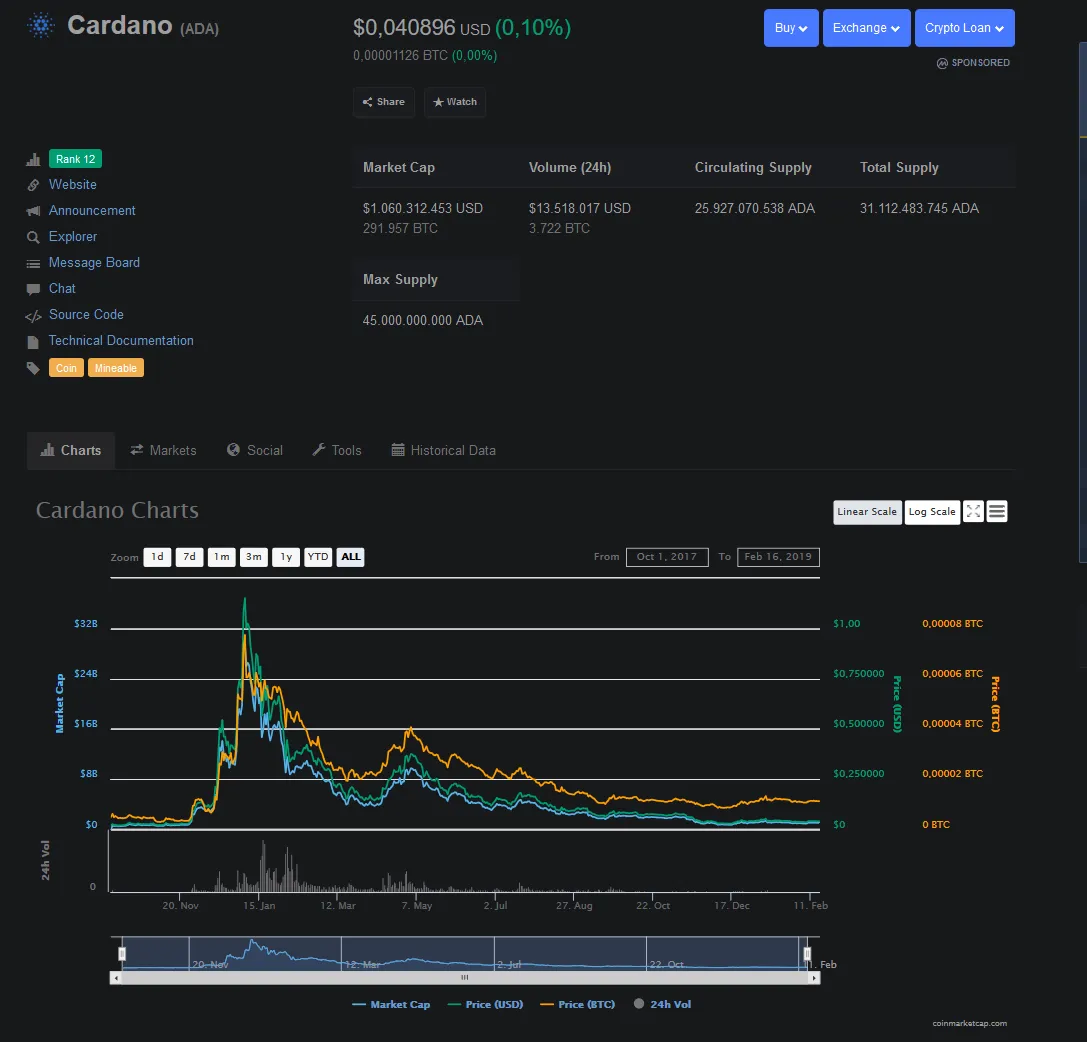Click the 25.927.070.538 ADA circulating supply
Viewport: 1087px width, 1042px height.
755,209
